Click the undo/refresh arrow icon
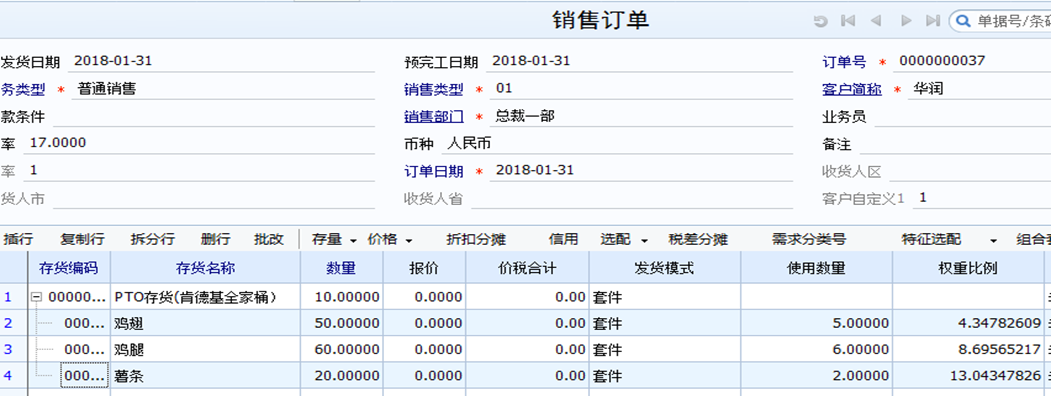1051x396 pixels. 820,21
